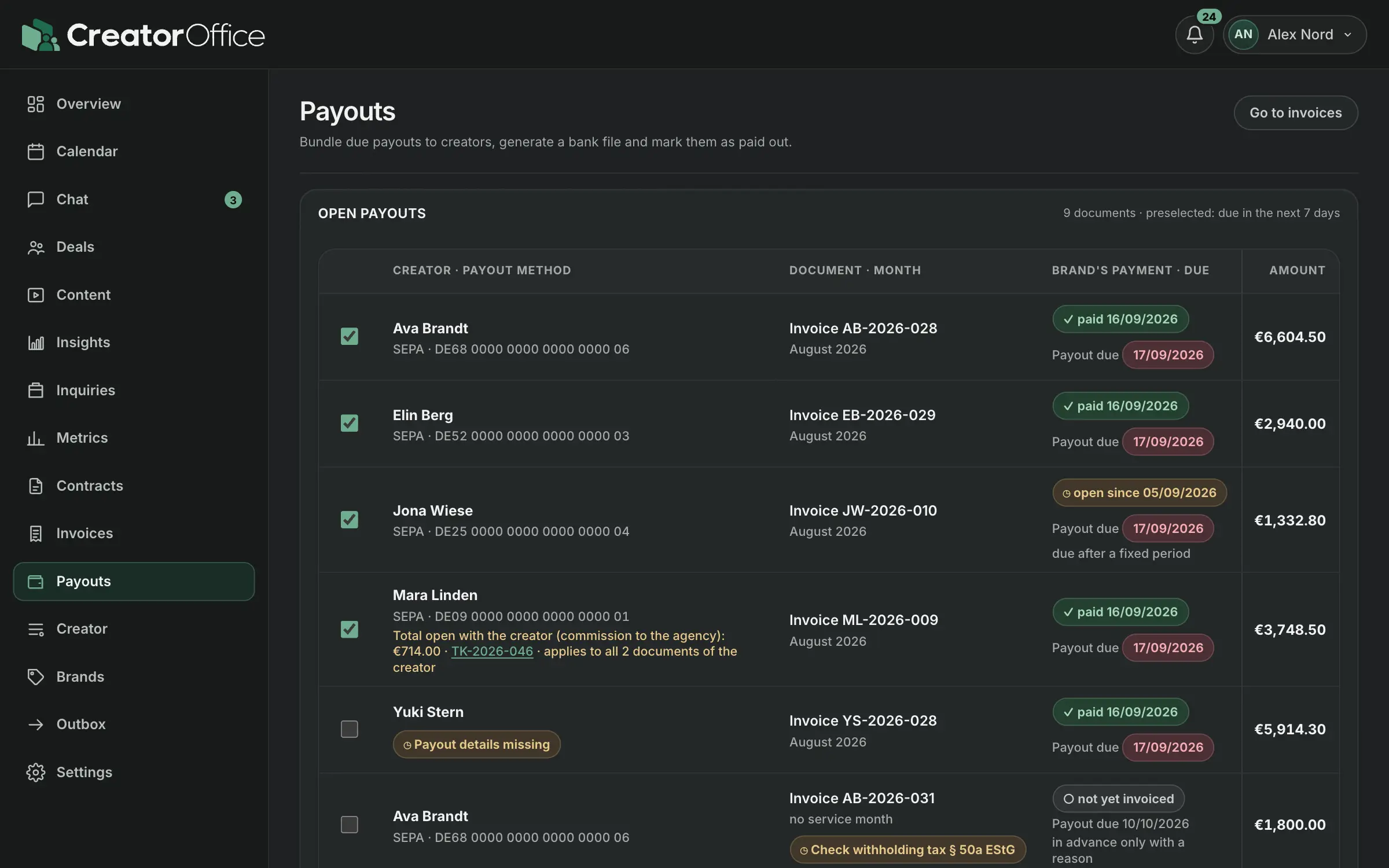Screen dimensions: 1389x868
Task: Go to Deals in sidebar
Action: [x=134, y=247]
